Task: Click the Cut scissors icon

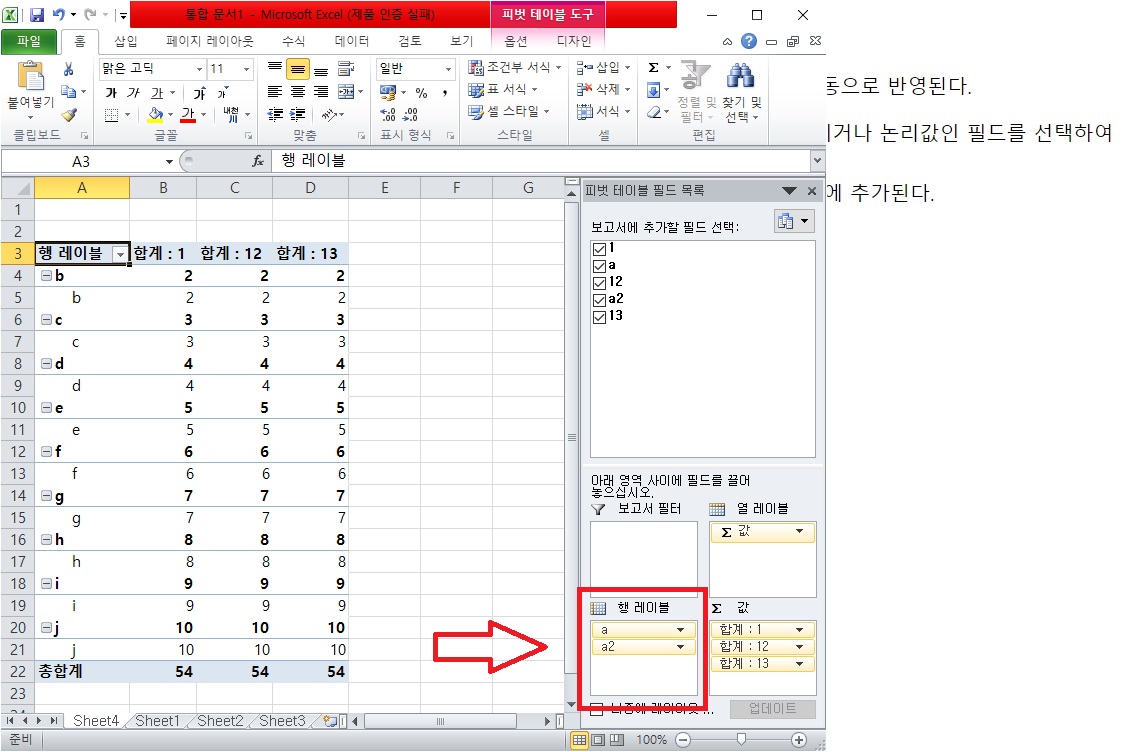Action: click(x=68, y=69)
